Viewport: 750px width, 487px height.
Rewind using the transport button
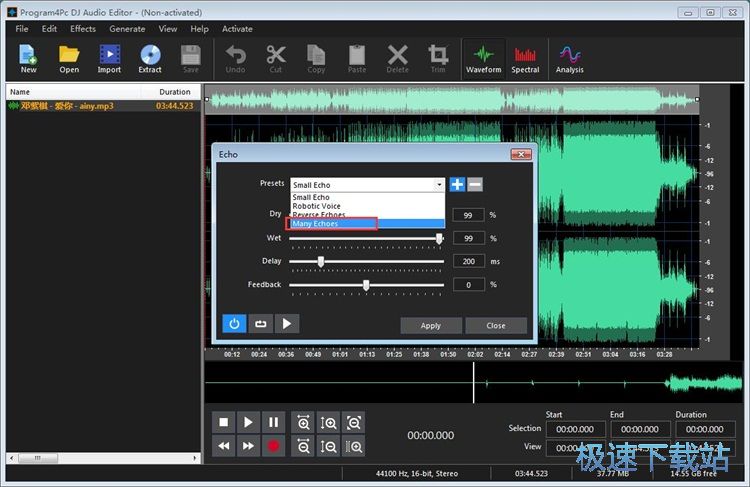[x=223, y=446]
